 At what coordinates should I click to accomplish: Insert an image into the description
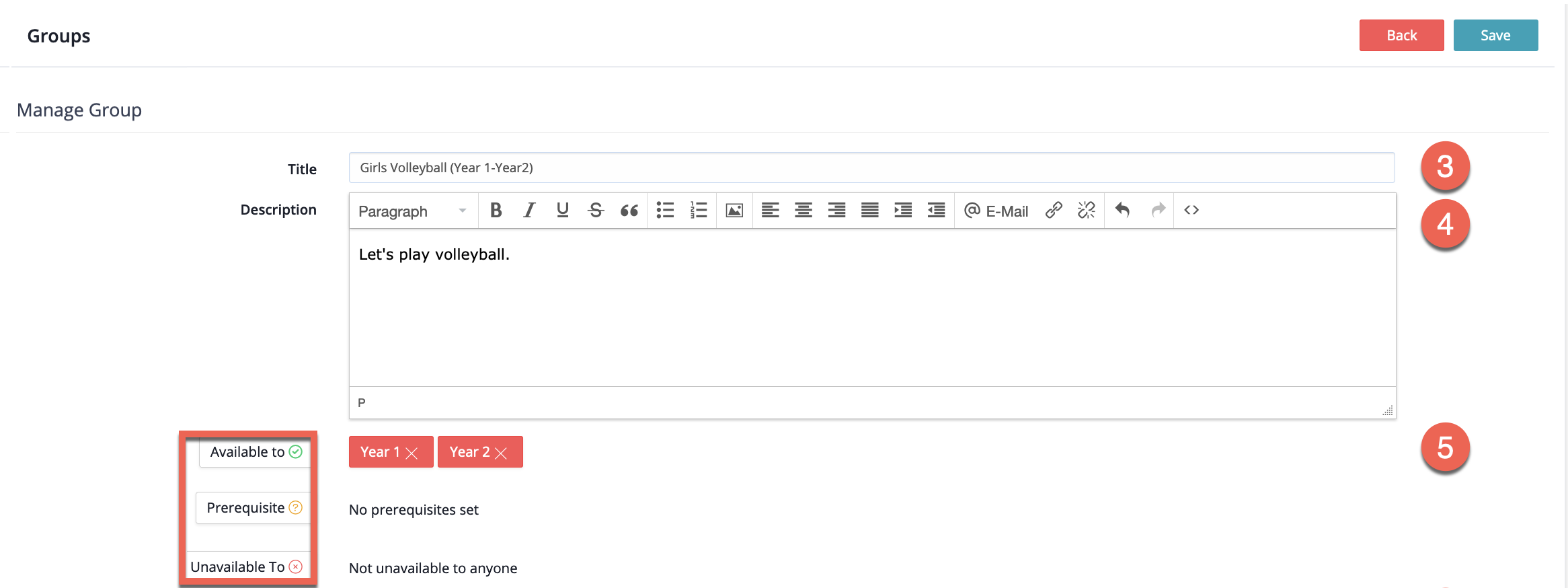point(734,211)
